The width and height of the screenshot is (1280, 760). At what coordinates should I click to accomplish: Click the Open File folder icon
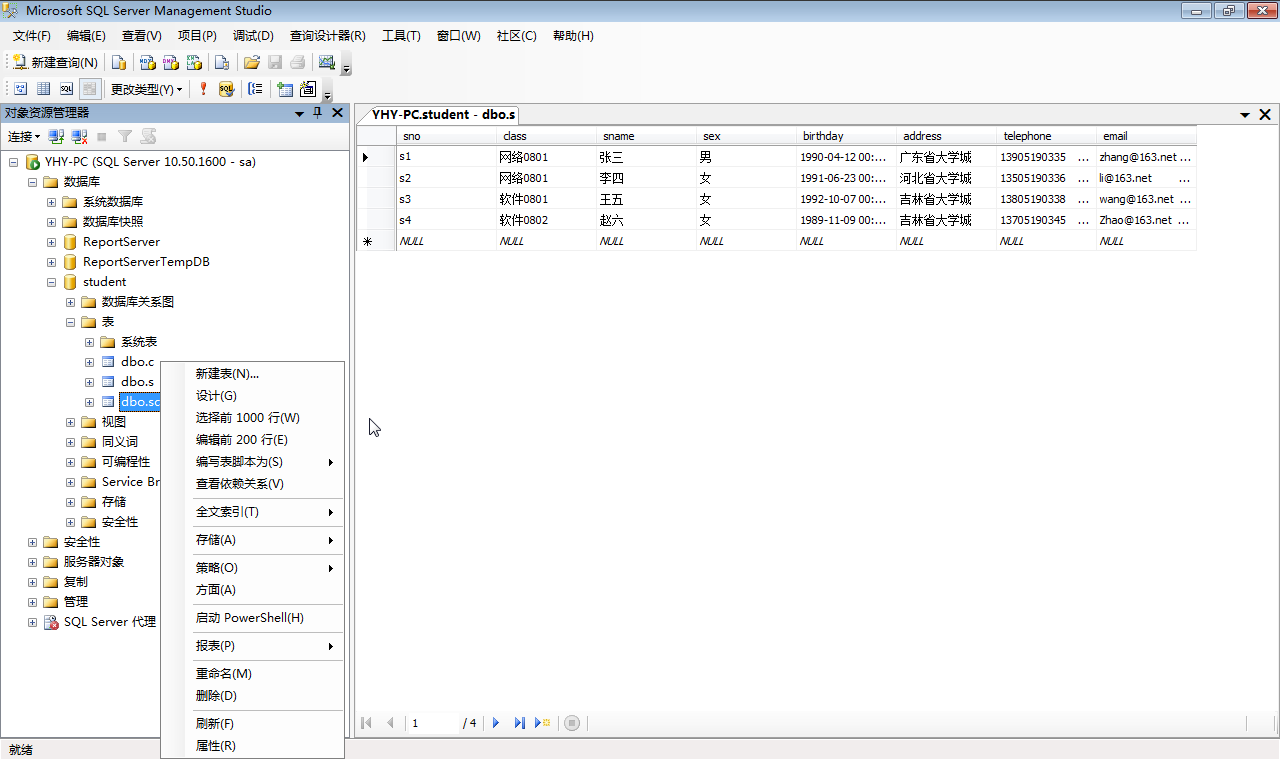click(252, 62)
